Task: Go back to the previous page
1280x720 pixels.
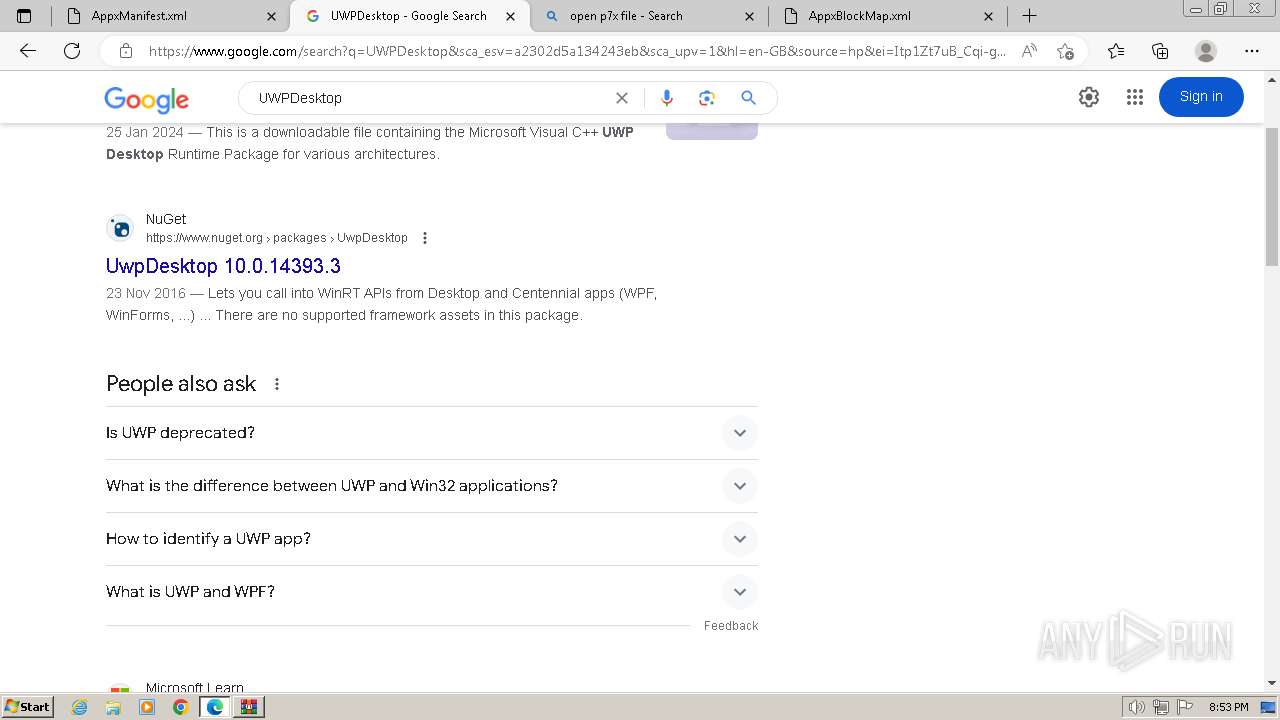Action: click(28, 51)
